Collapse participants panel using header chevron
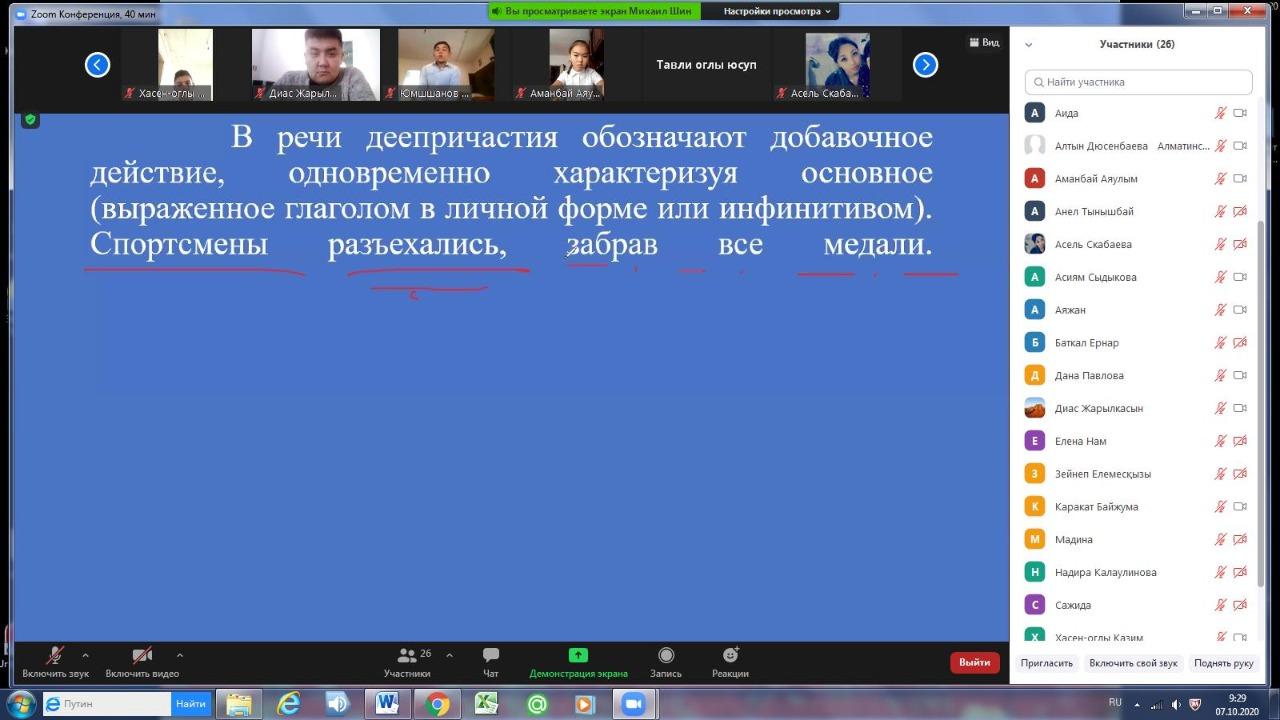This screenshot has height=720, width=1280. [1029, 45]
